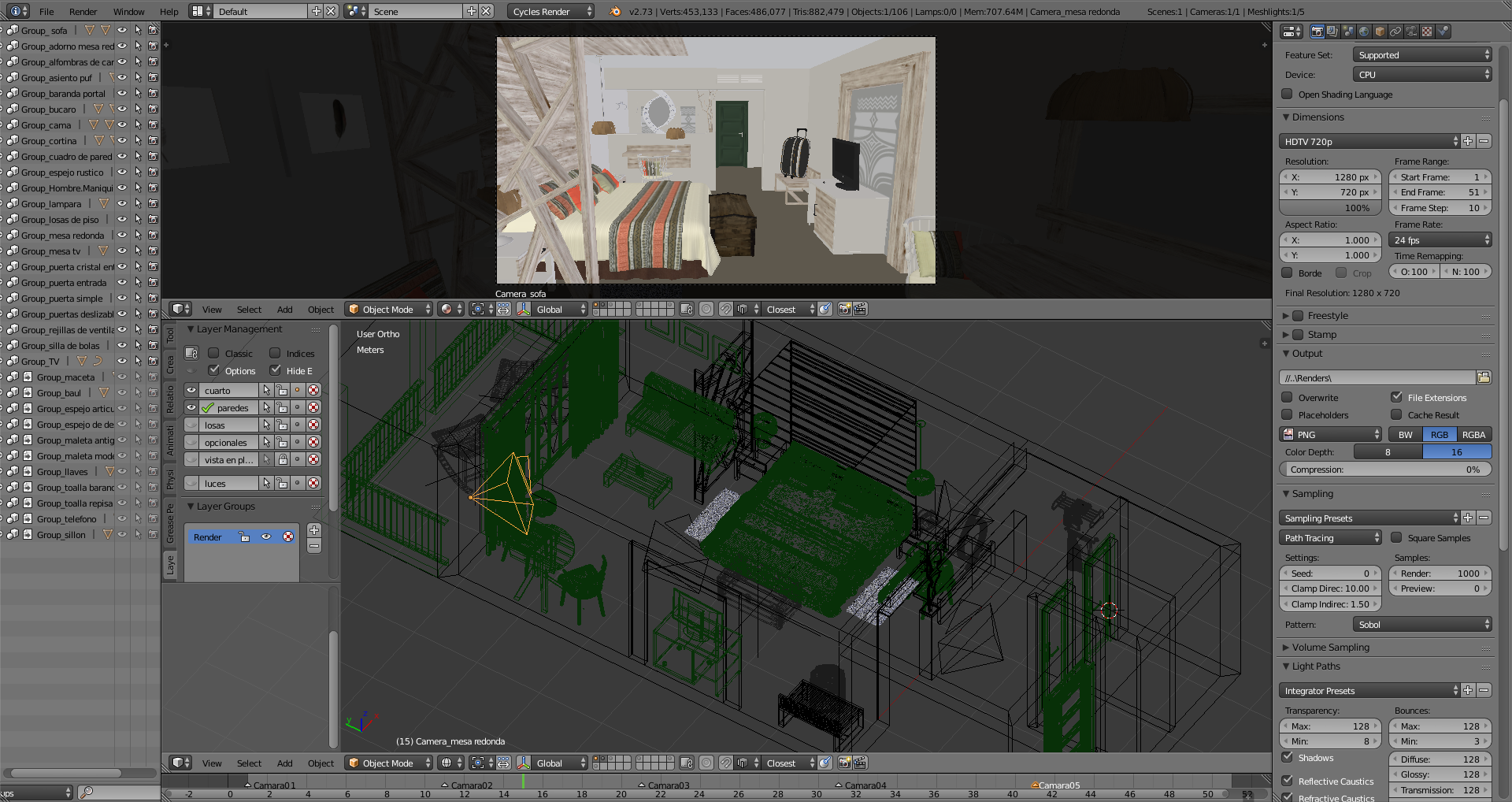
Task: Check the Square Samples option
Action: coord(1396,538)
